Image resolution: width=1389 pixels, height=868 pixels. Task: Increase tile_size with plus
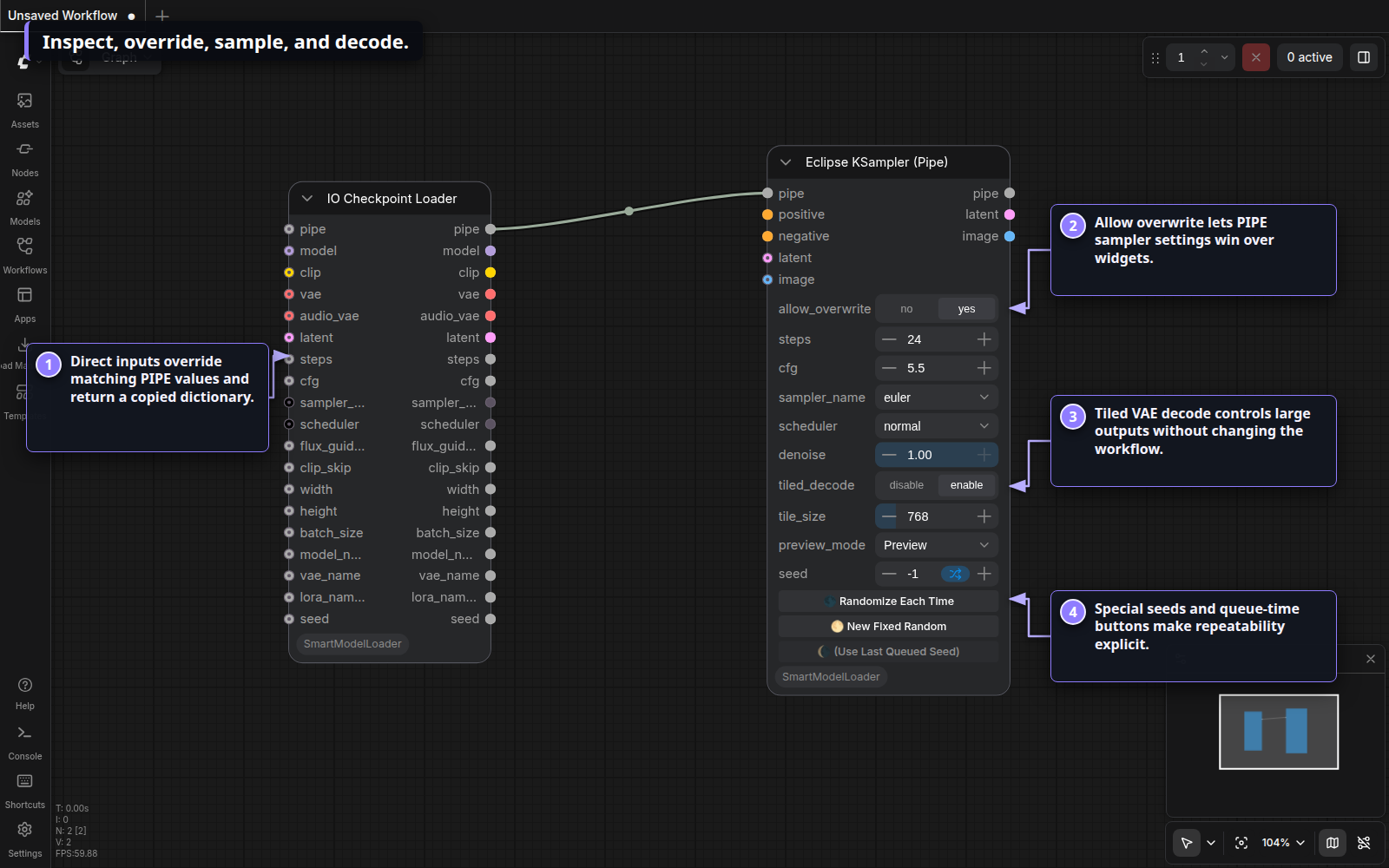click(984, 516)
